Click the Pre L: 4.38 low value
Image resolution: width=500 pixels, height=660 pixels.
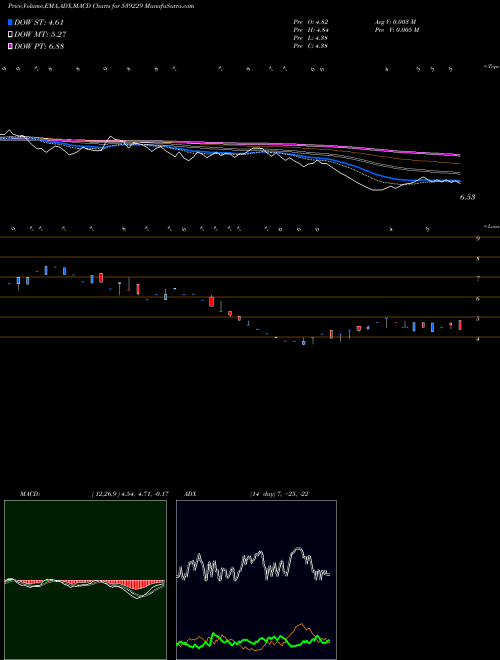click(311, 37)
